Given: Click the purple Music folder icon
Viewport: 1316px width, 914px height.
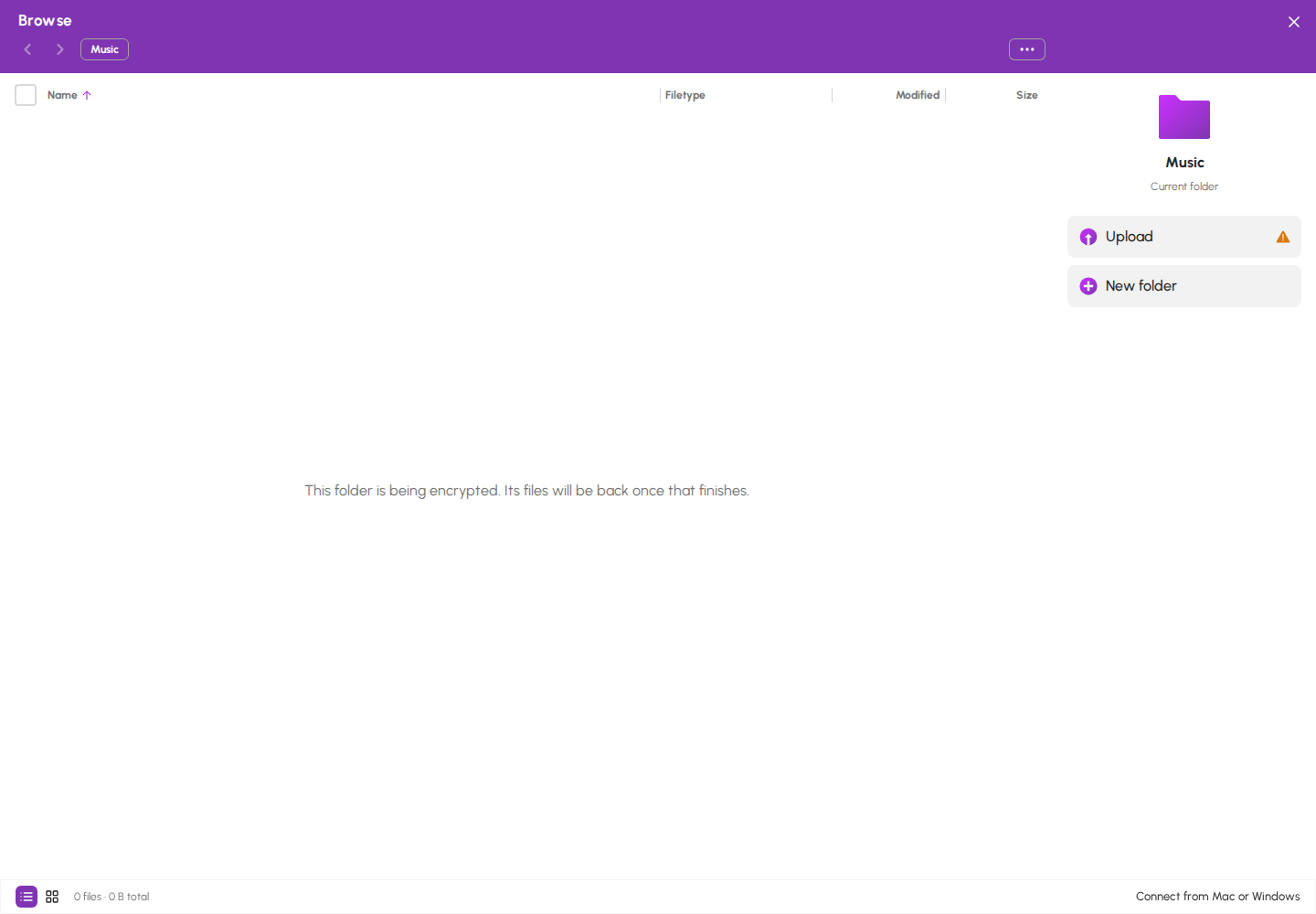Looking at the screenshot, I should pos(1184,117).
